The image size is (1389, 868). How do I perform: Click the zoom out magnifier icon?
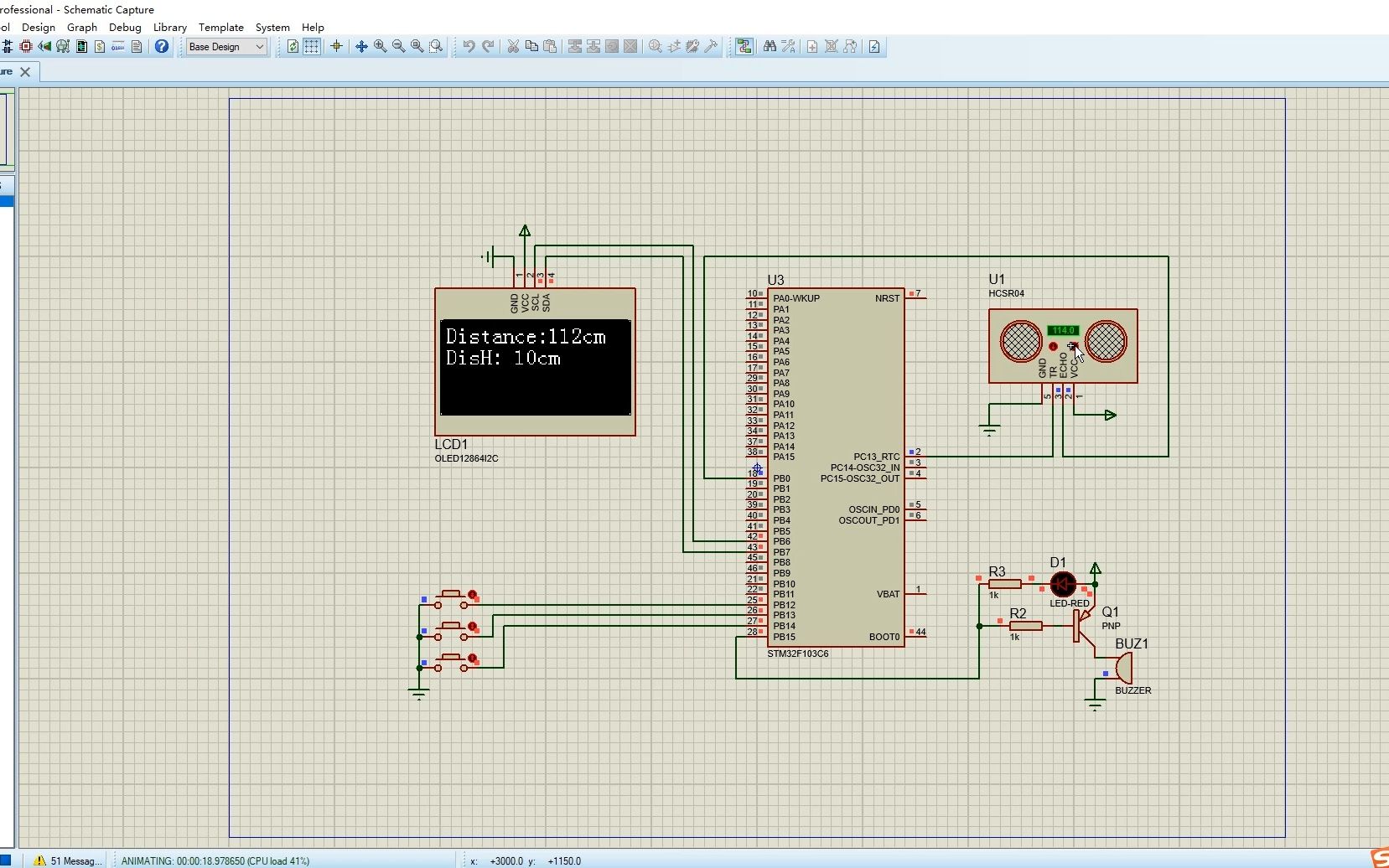click(x=399, y=47)
